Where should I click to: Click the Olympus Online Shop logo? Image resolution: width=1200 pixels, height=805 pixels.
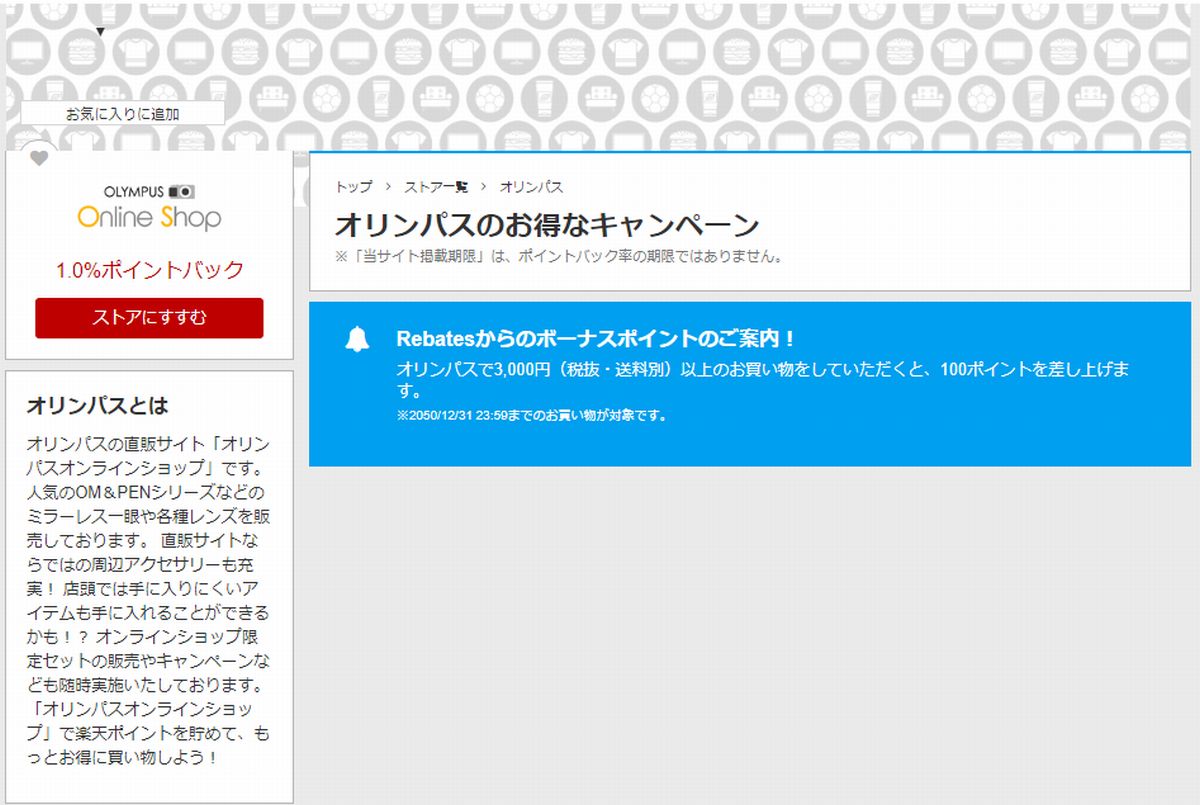[x=149, y=208]
